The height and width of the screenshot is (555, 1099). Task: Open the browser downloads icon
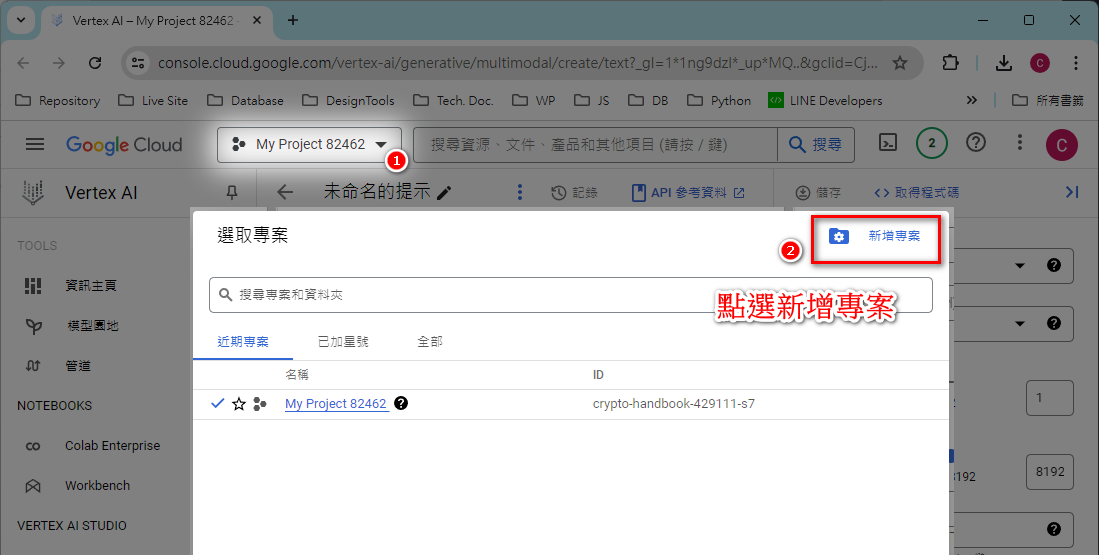1004,63
